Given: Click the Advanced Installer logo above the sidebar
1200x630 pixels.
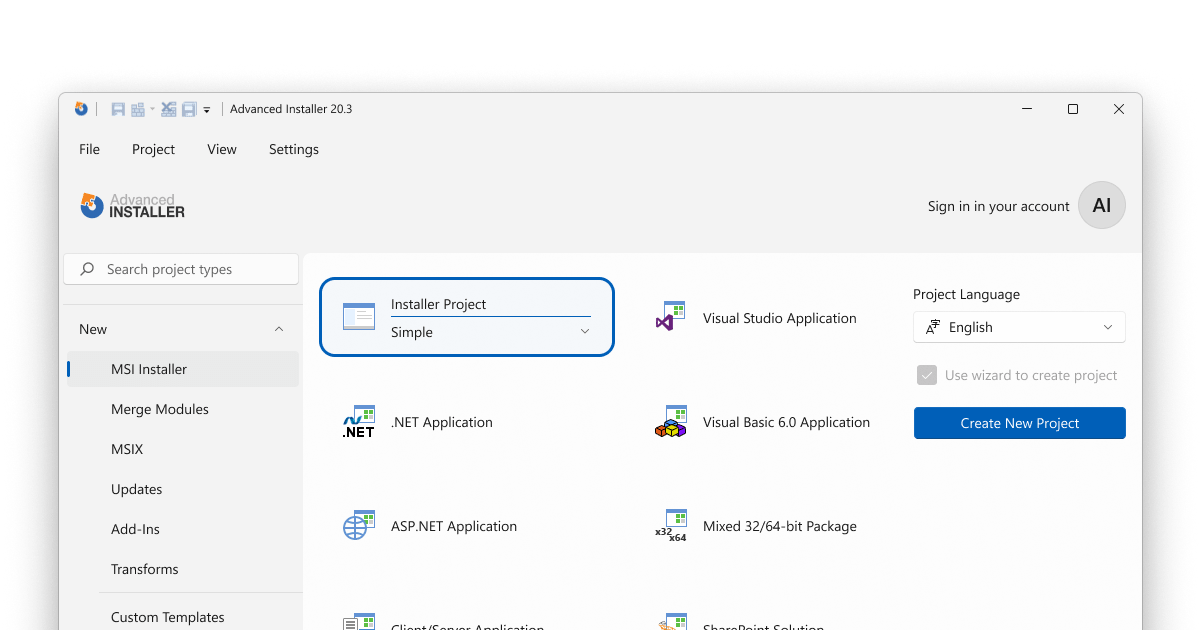Looking at the screenshot, I should (131, 205).
